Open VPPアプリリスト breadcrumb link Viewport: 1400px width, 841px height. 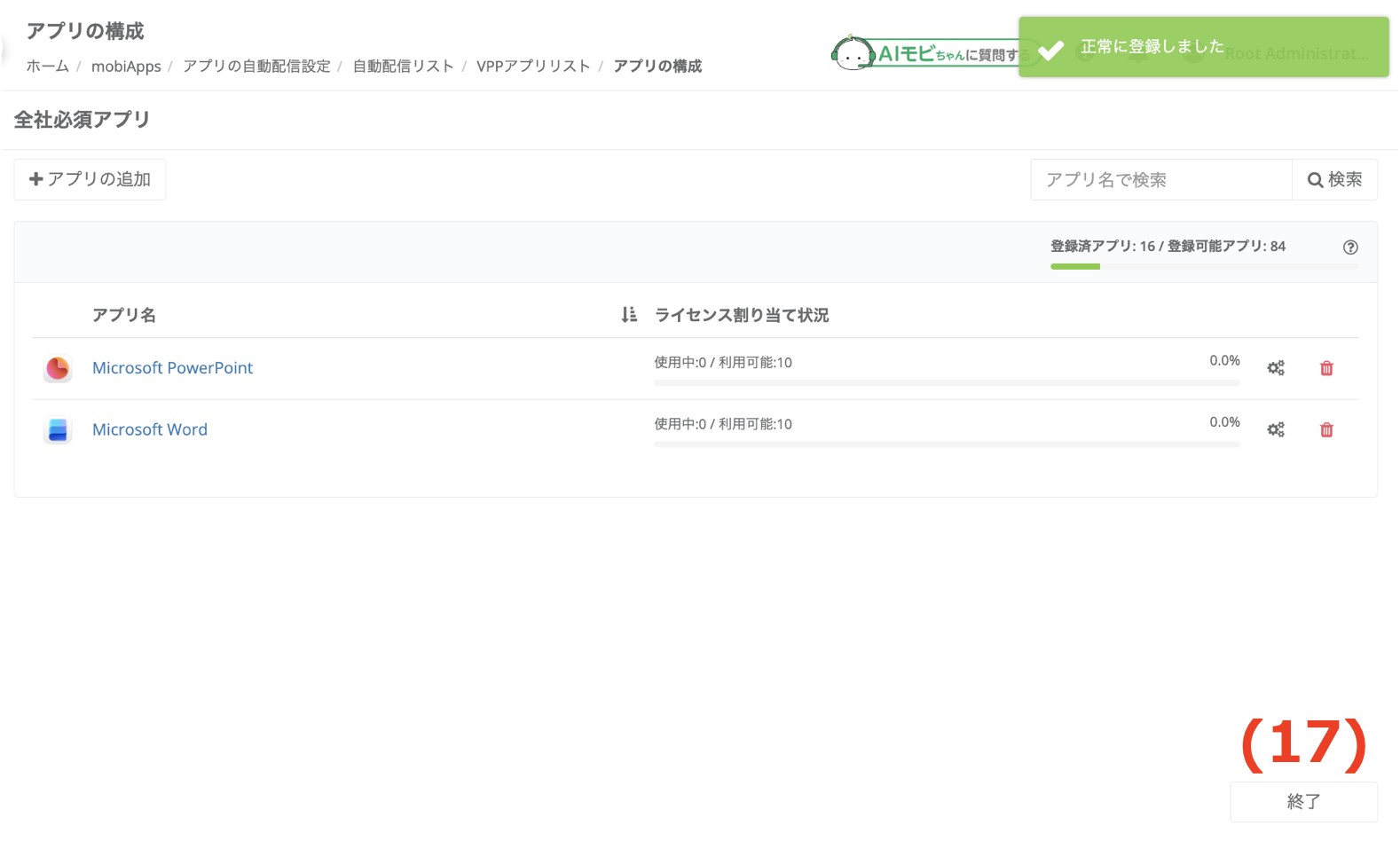coord(533,66)
